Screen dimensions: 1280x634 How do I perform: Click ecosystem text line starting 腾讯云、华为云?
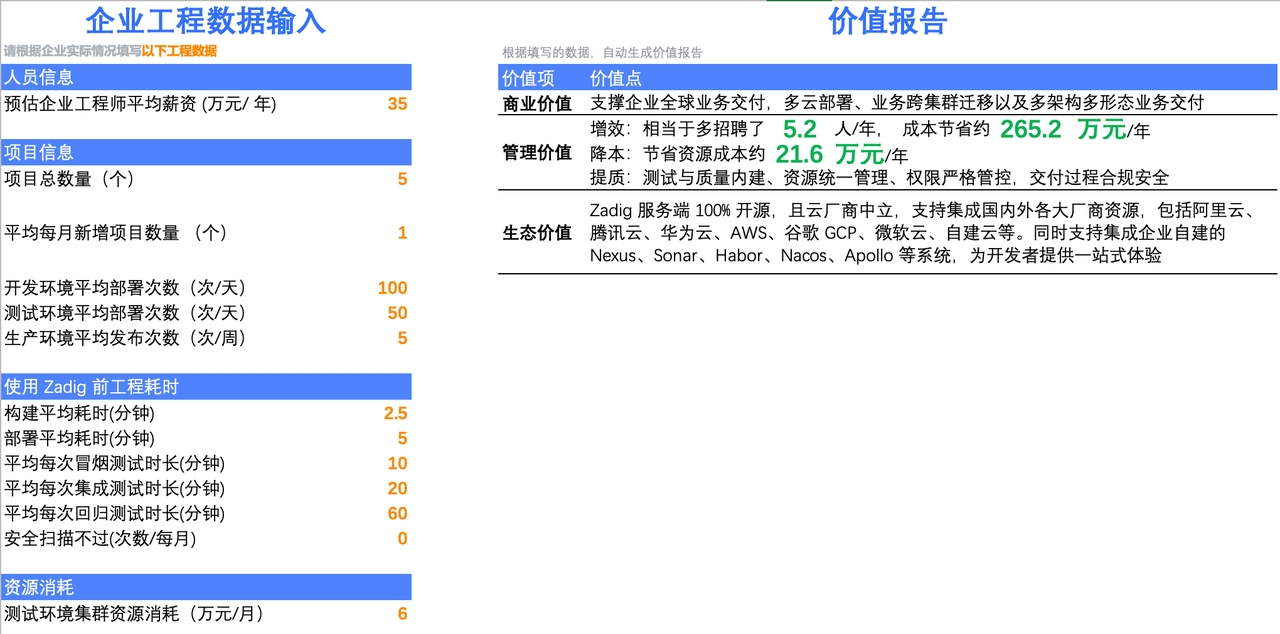908,233
